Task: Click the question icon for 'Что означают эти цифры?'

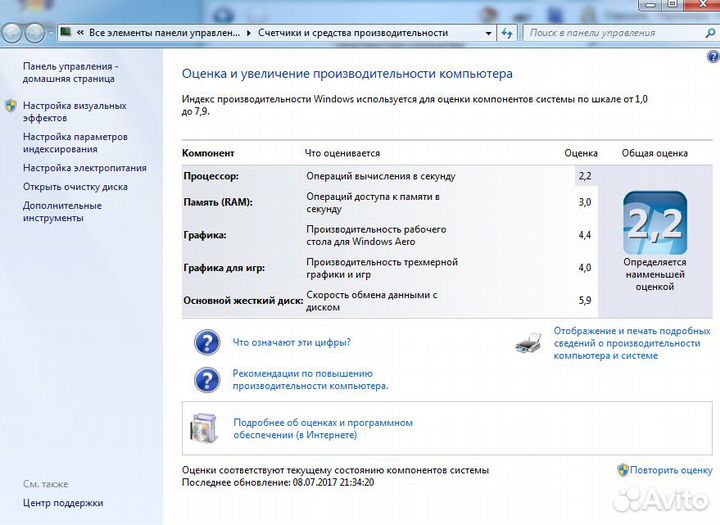Action: coord(207,342)
